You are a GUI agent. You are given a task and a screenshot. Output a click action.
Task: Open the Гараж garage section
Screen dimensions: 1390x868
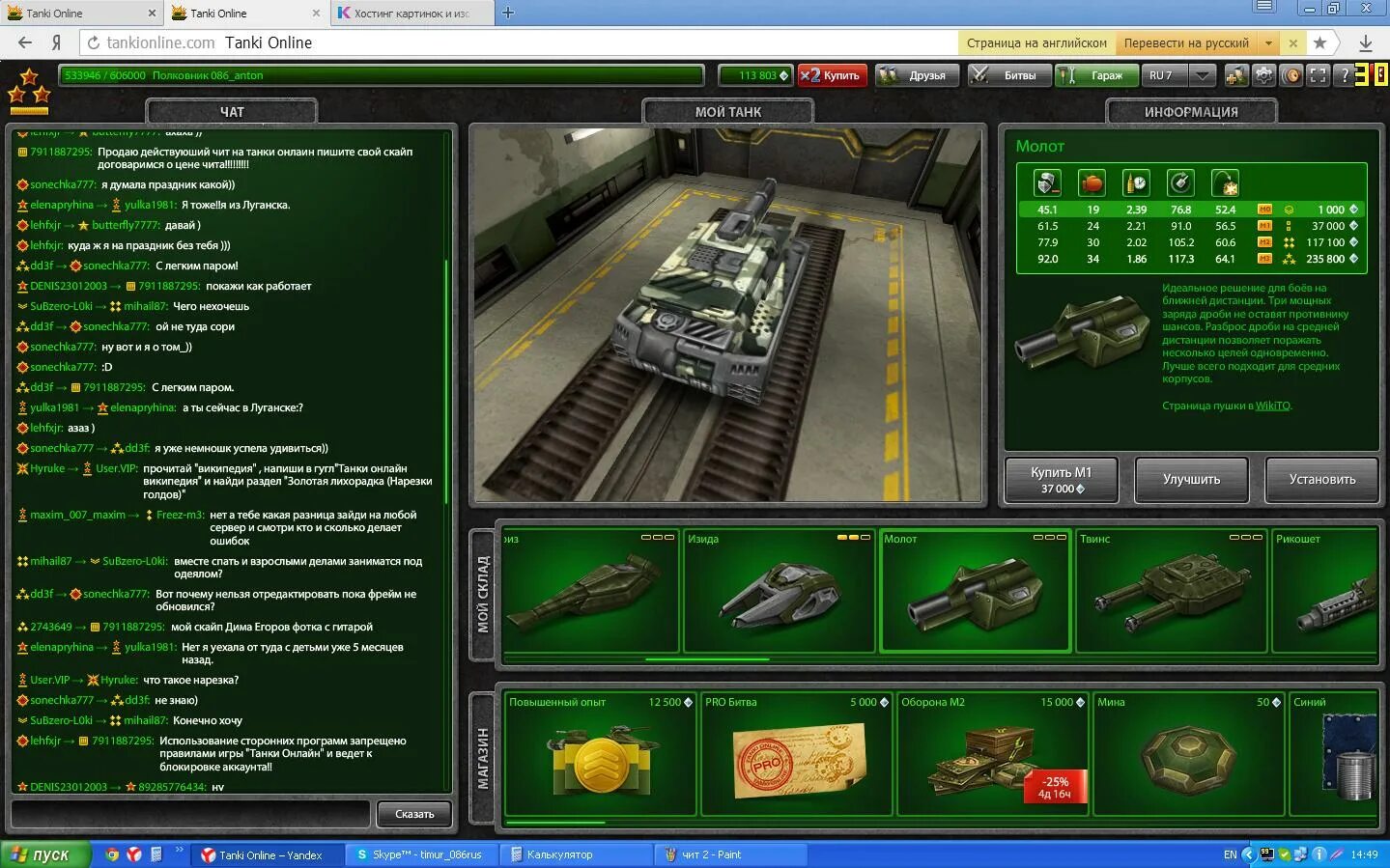1096,75
